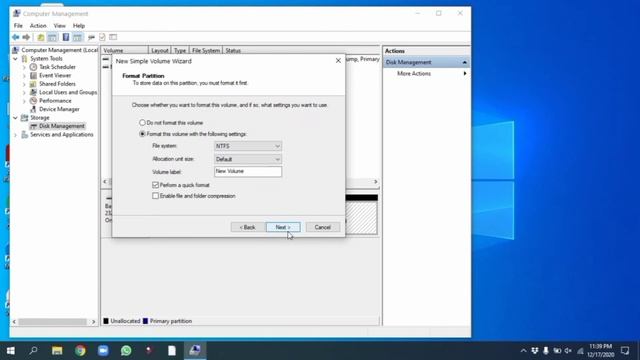640x360 pixels.
Task: Close the New Simple Volume Wizard dialog
Action: click(x=338, y=61)
